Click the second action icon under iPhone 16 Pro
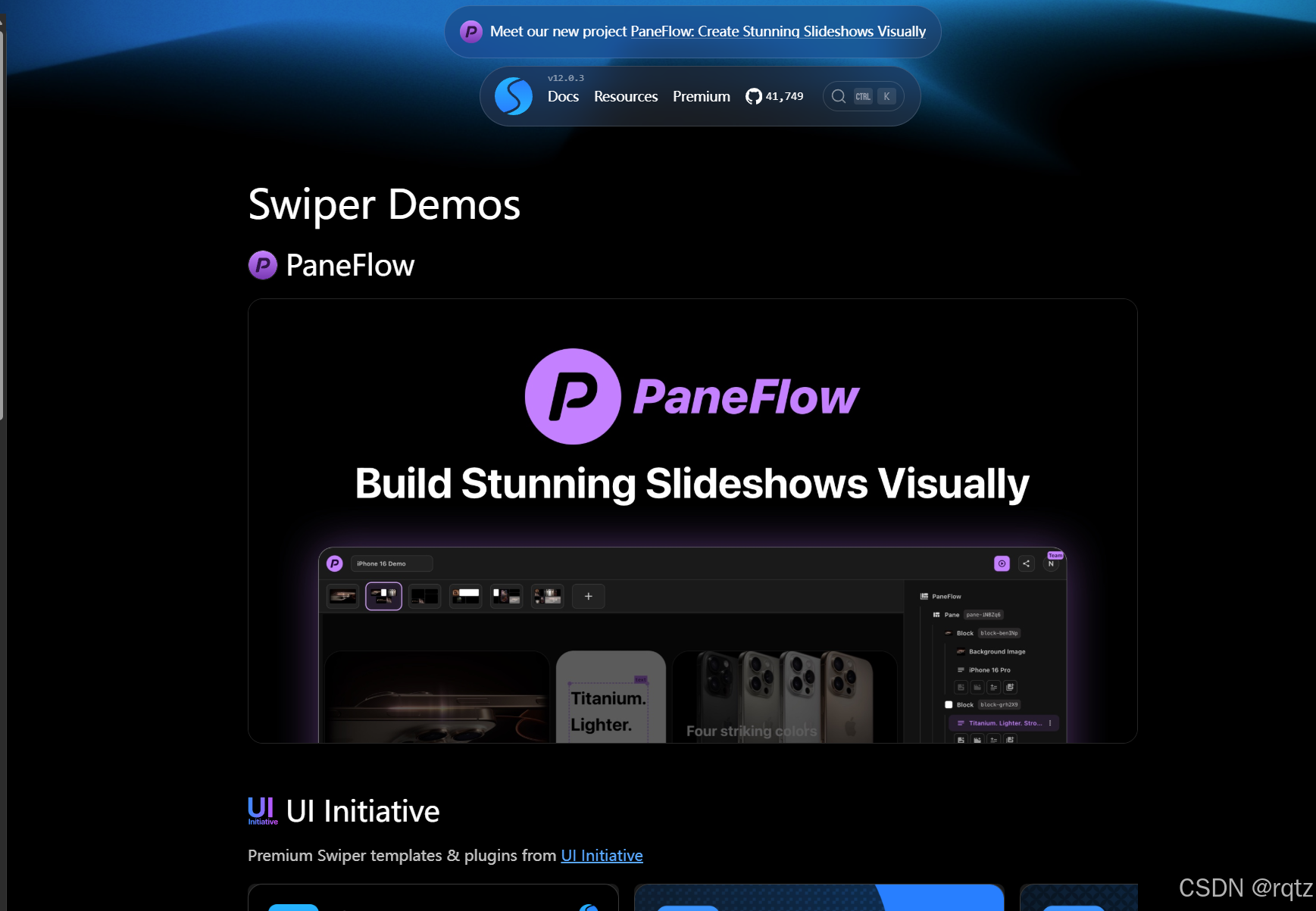Viewport: 1316px width, 911px height. 977,688
